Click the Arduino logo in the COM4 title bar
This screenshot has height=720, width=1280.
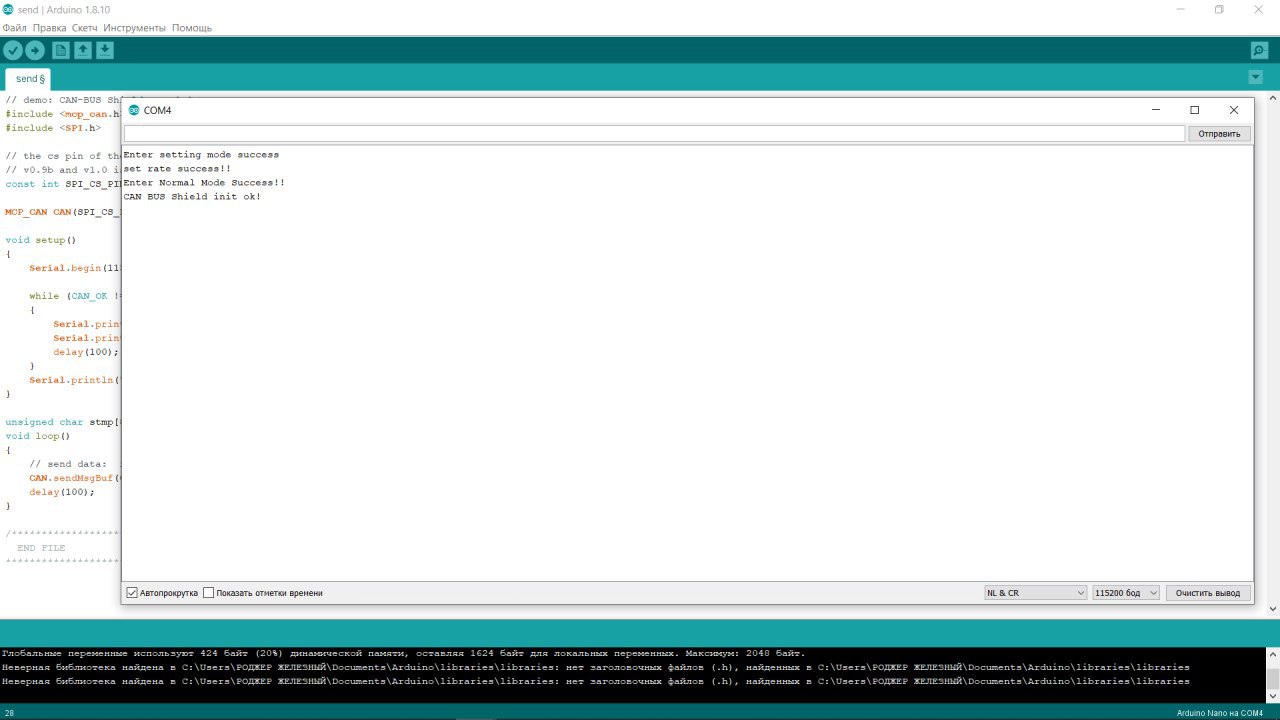134,110
